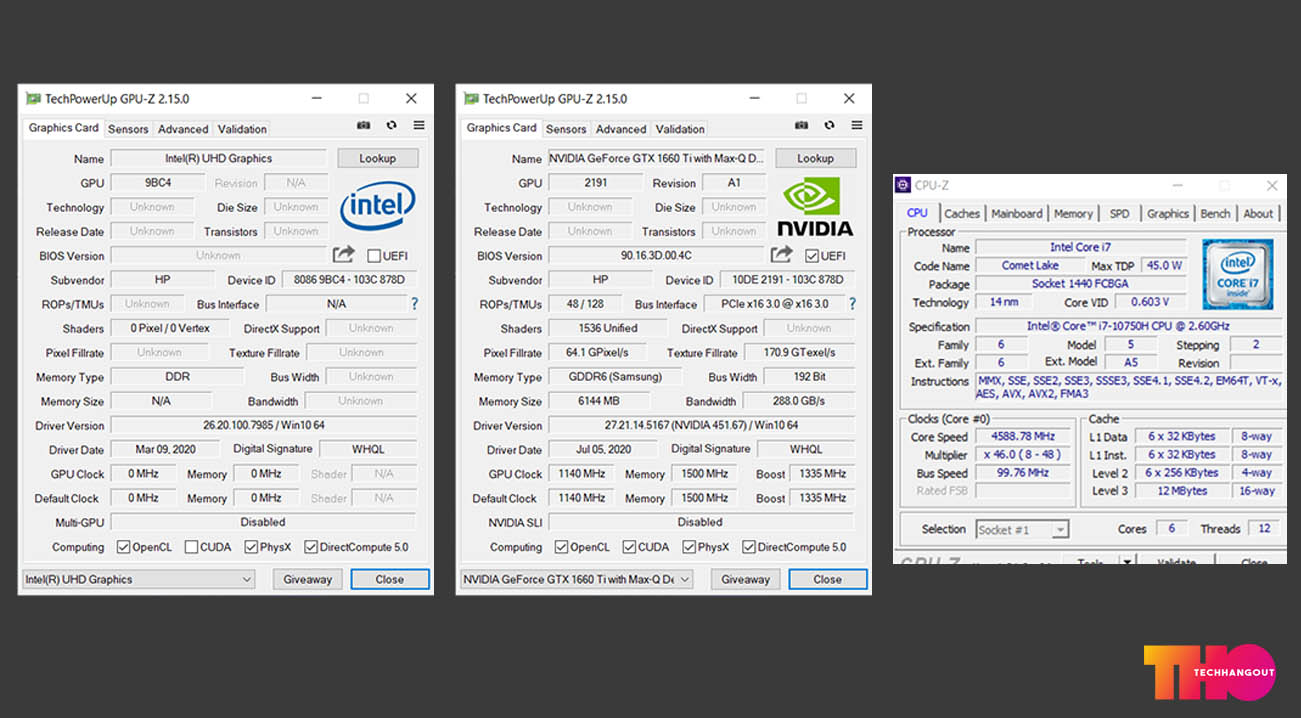This screenshot has height=718, width=1301.
Task: Click the Intel Core i7 badge in CPU-Z
Action: point(1238,274)
